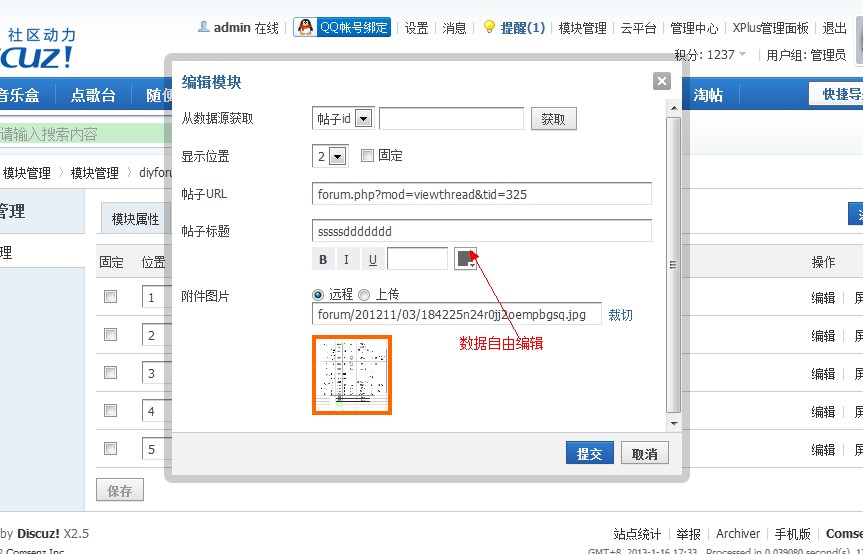Click 编辑 for row 2
The image size is (863, 554).
(823, 335)
